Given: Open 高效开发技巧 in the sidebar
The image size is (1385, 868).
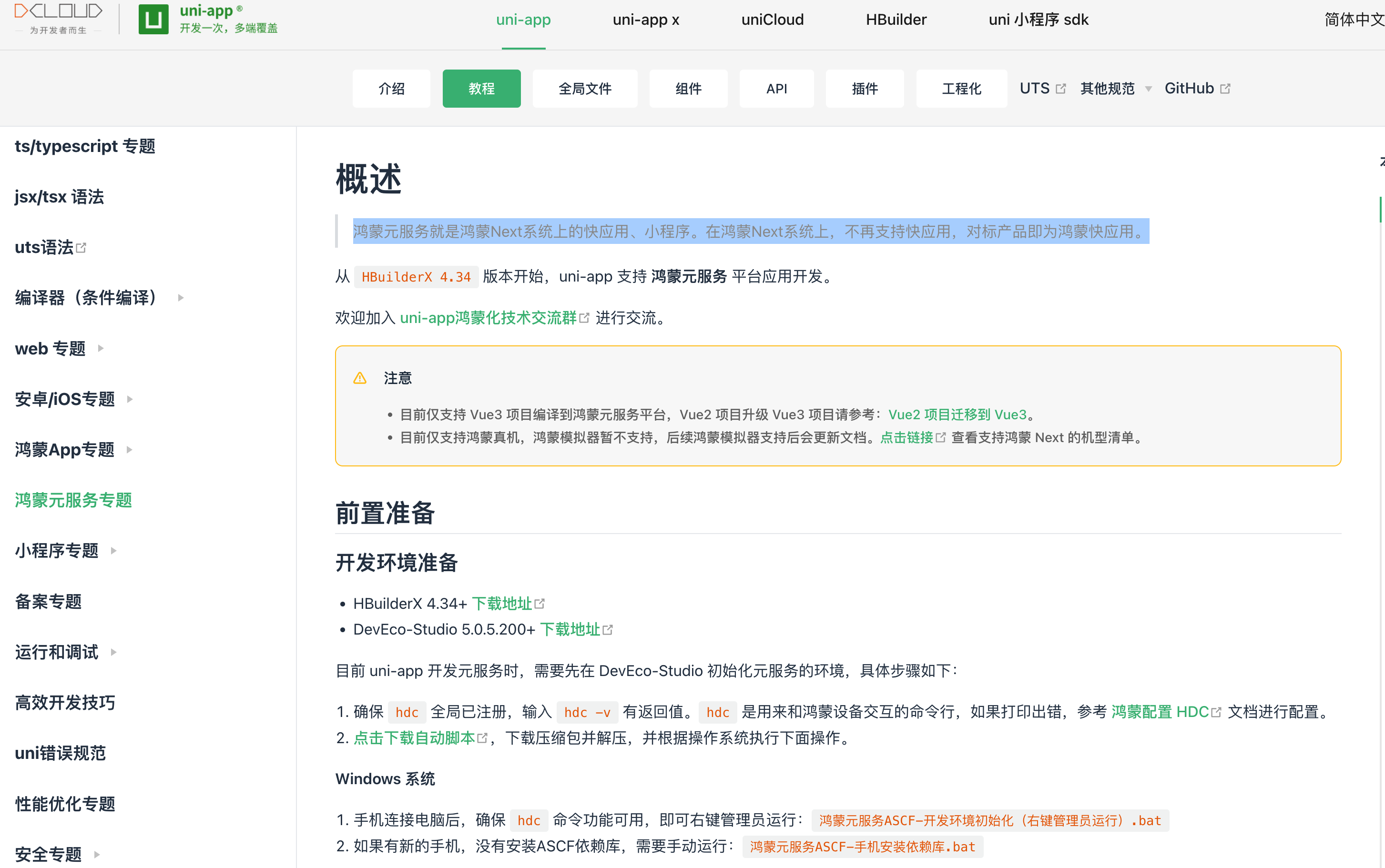Looking at the screenshot, I should pos(65,703).
